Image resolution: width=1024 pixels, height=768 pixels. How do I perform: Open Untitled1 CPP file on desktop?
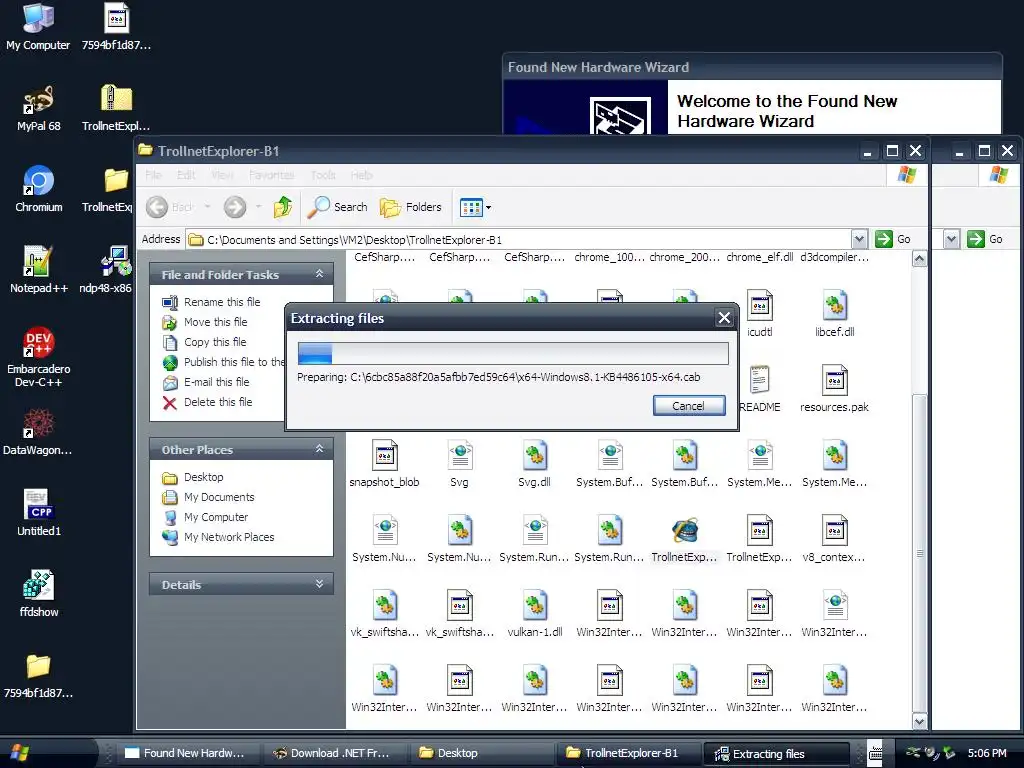(39, 513)
